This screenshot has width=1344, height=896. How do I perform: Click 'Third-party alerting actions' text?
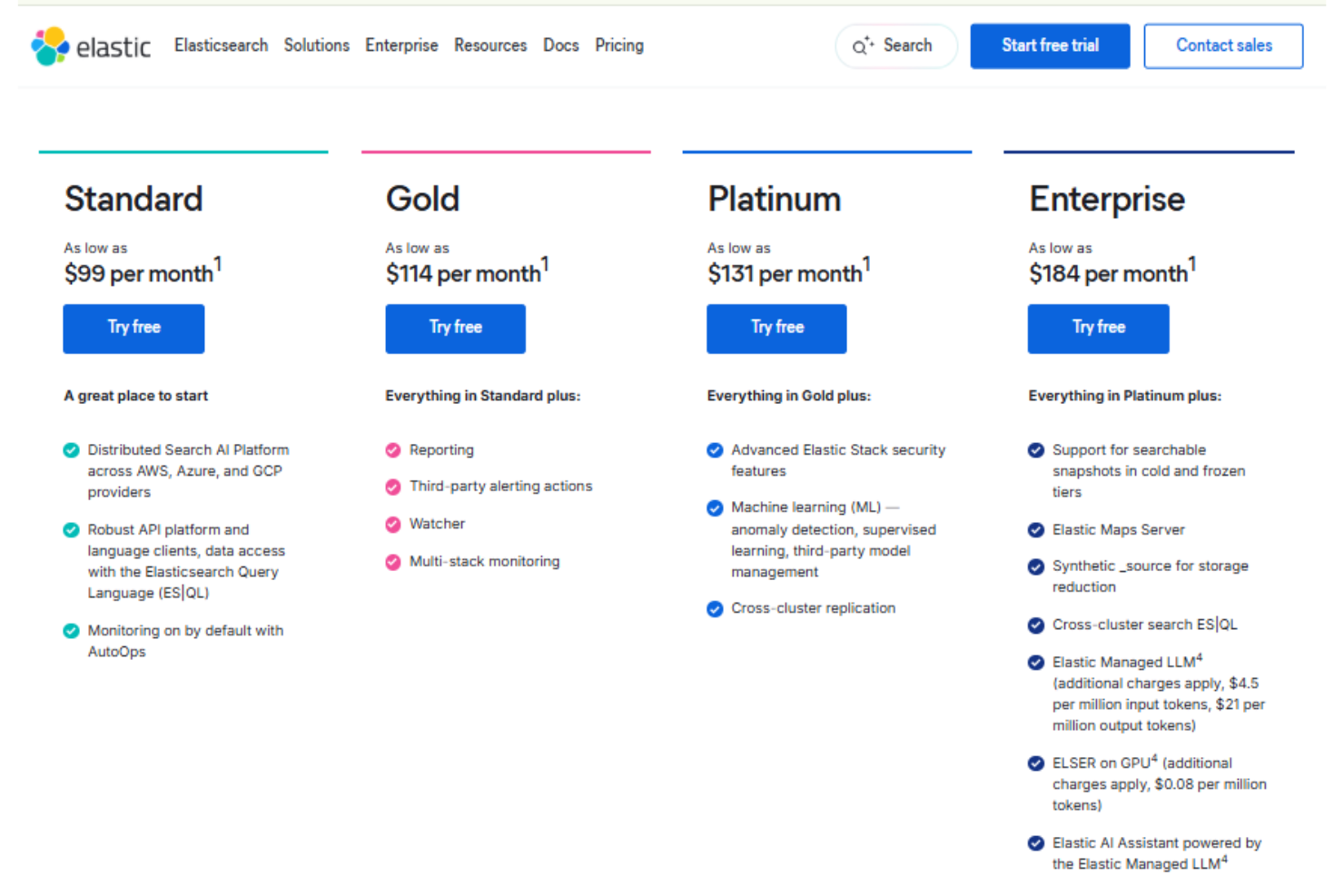pyautogui.click(x=500, y=487)
